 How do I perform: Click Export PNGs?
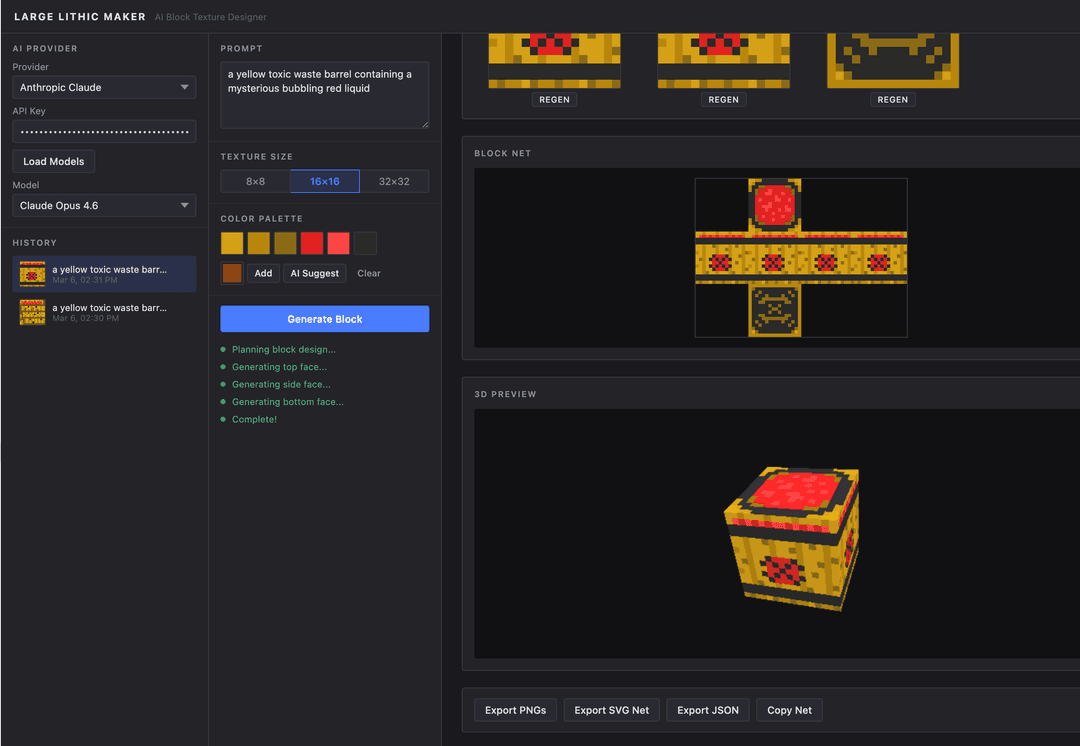(515, 709)
